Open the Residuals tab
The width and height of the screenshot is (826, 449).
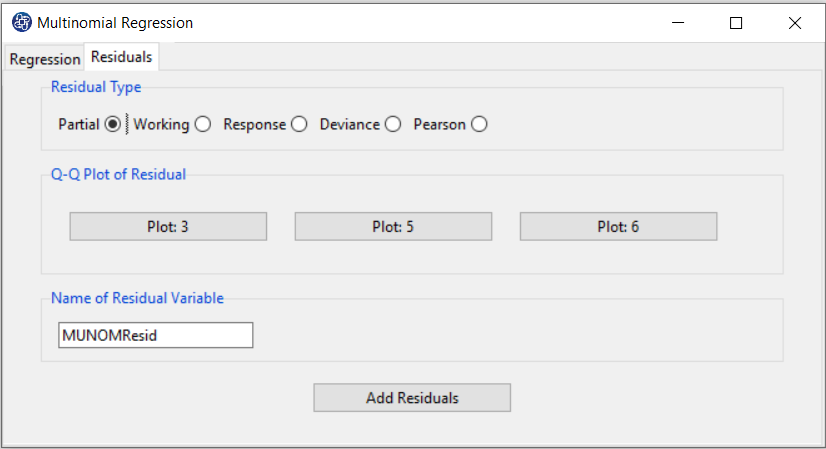point(122,57)
